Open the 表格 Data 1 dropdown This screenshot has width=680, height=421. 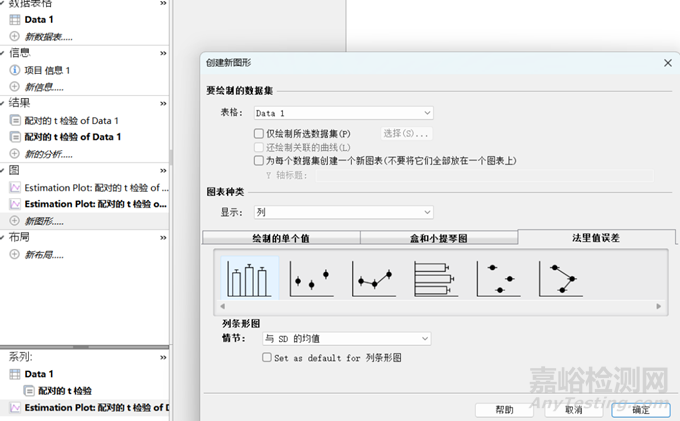click(x=341, y=113)
